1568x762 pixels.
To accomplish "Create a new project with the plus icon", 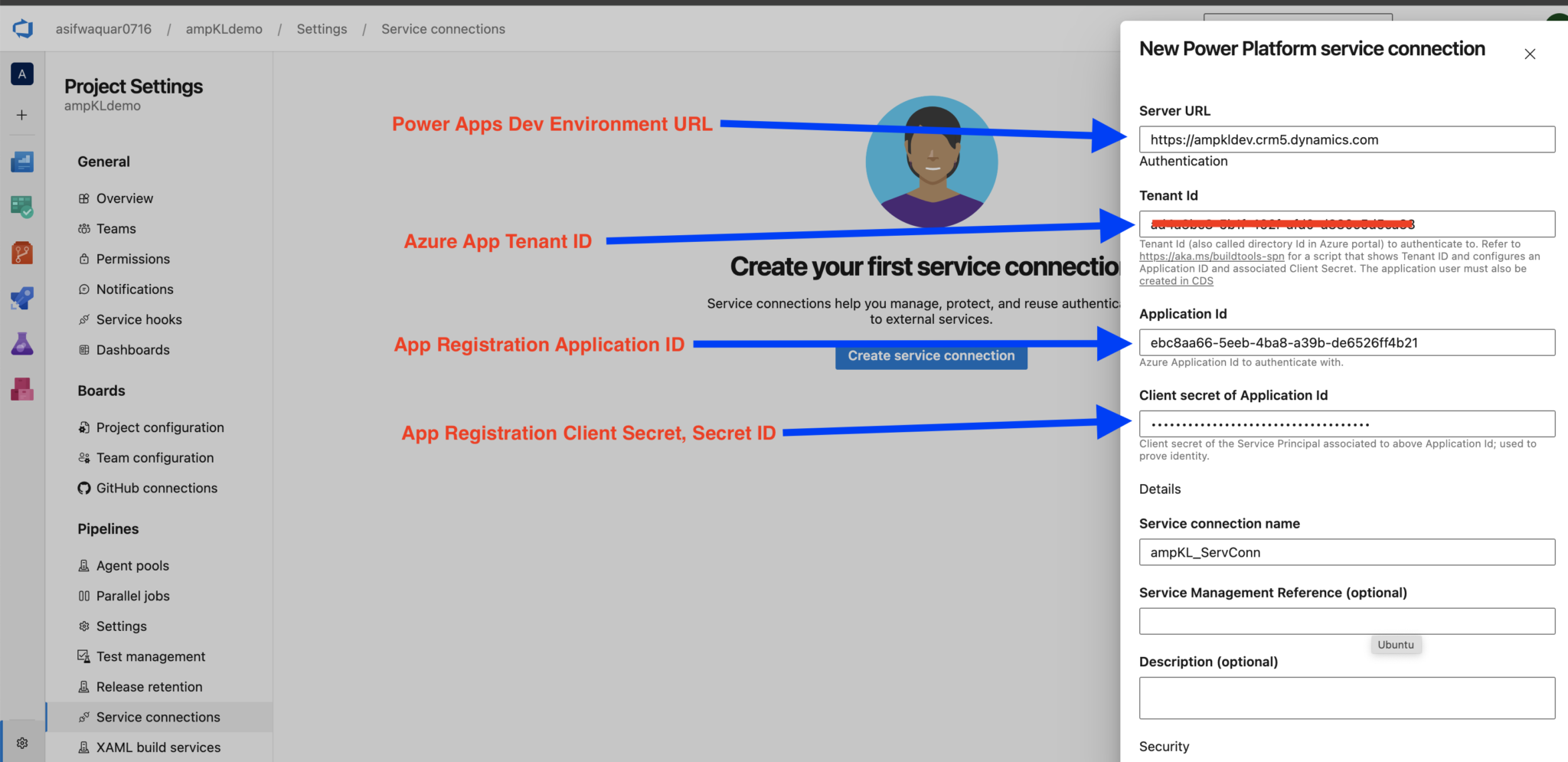I will tap(22, 115).
